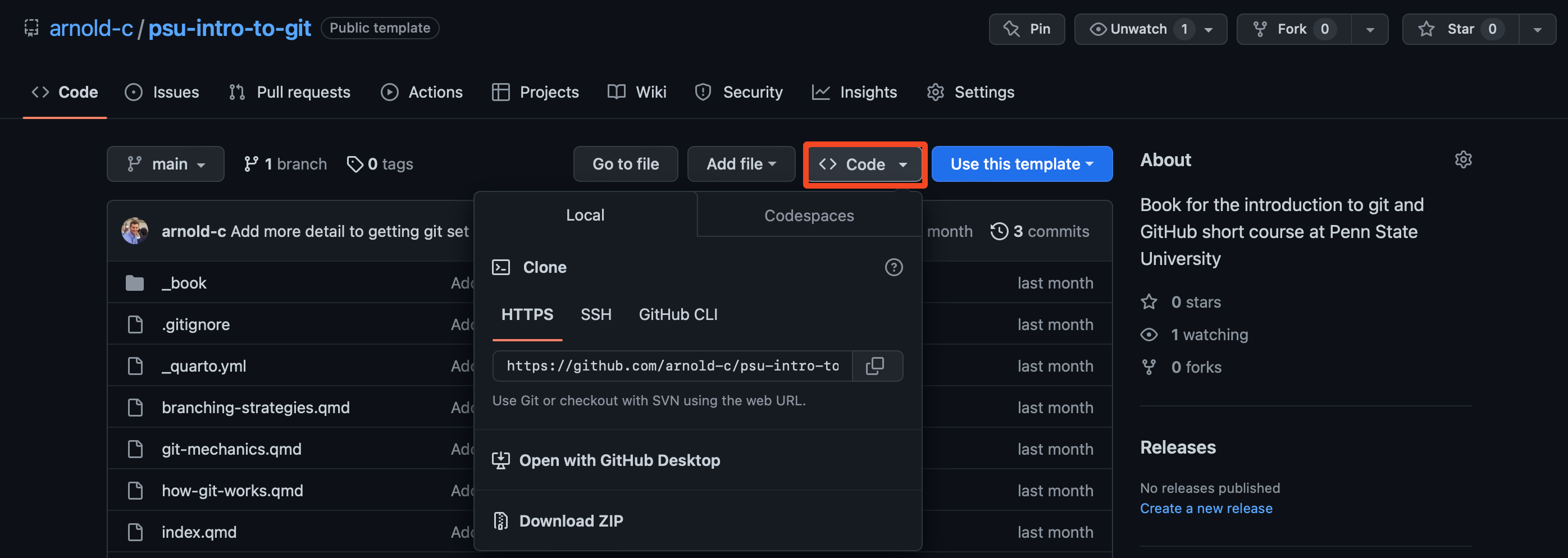The width and height of the screenshot is (1568, 558).
Task: Click the Clone help question mark icon
Action: click(x=893, y=267)
